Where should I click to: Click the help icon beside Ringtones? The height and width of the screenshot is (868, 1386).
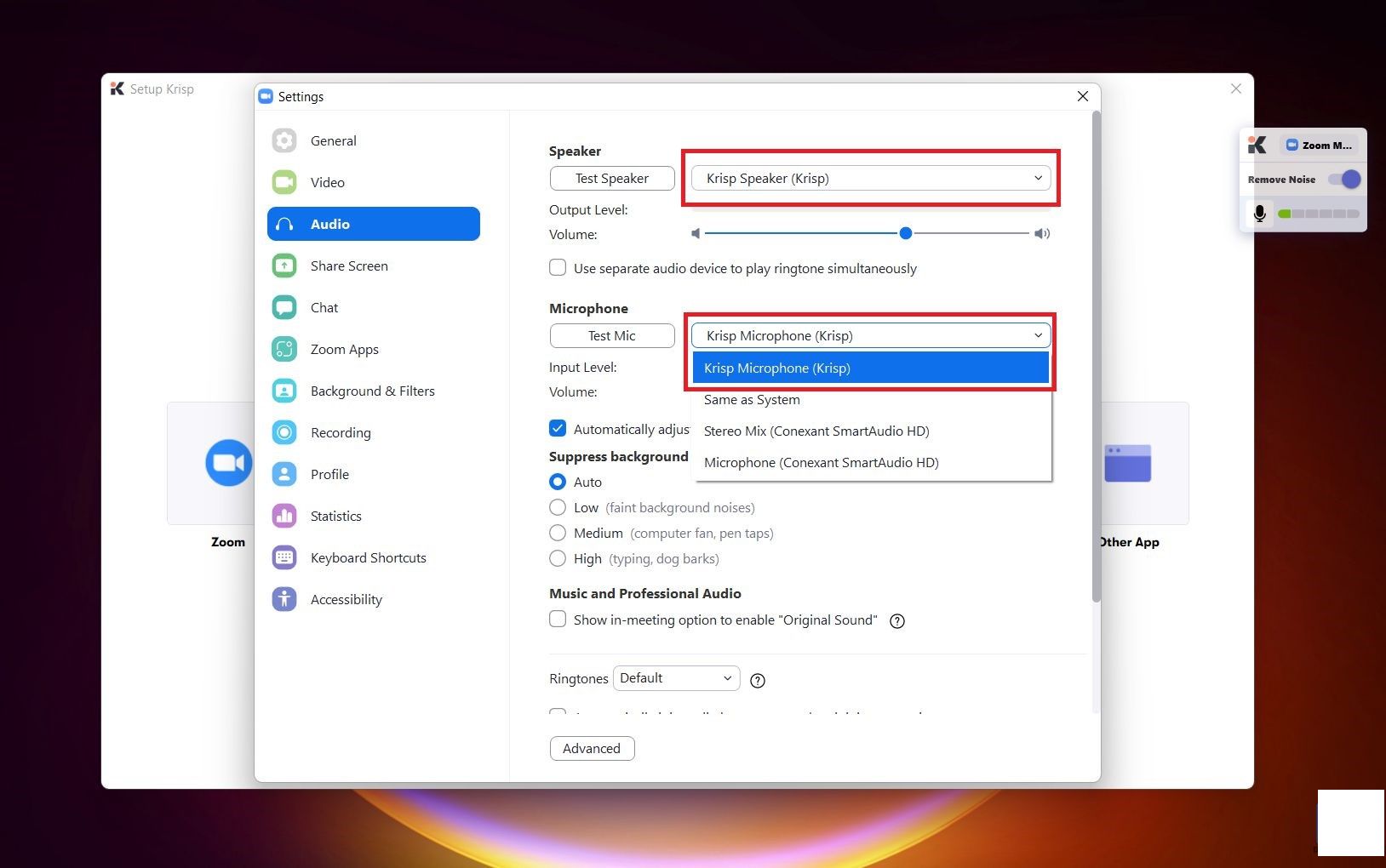tap(758, 680)
